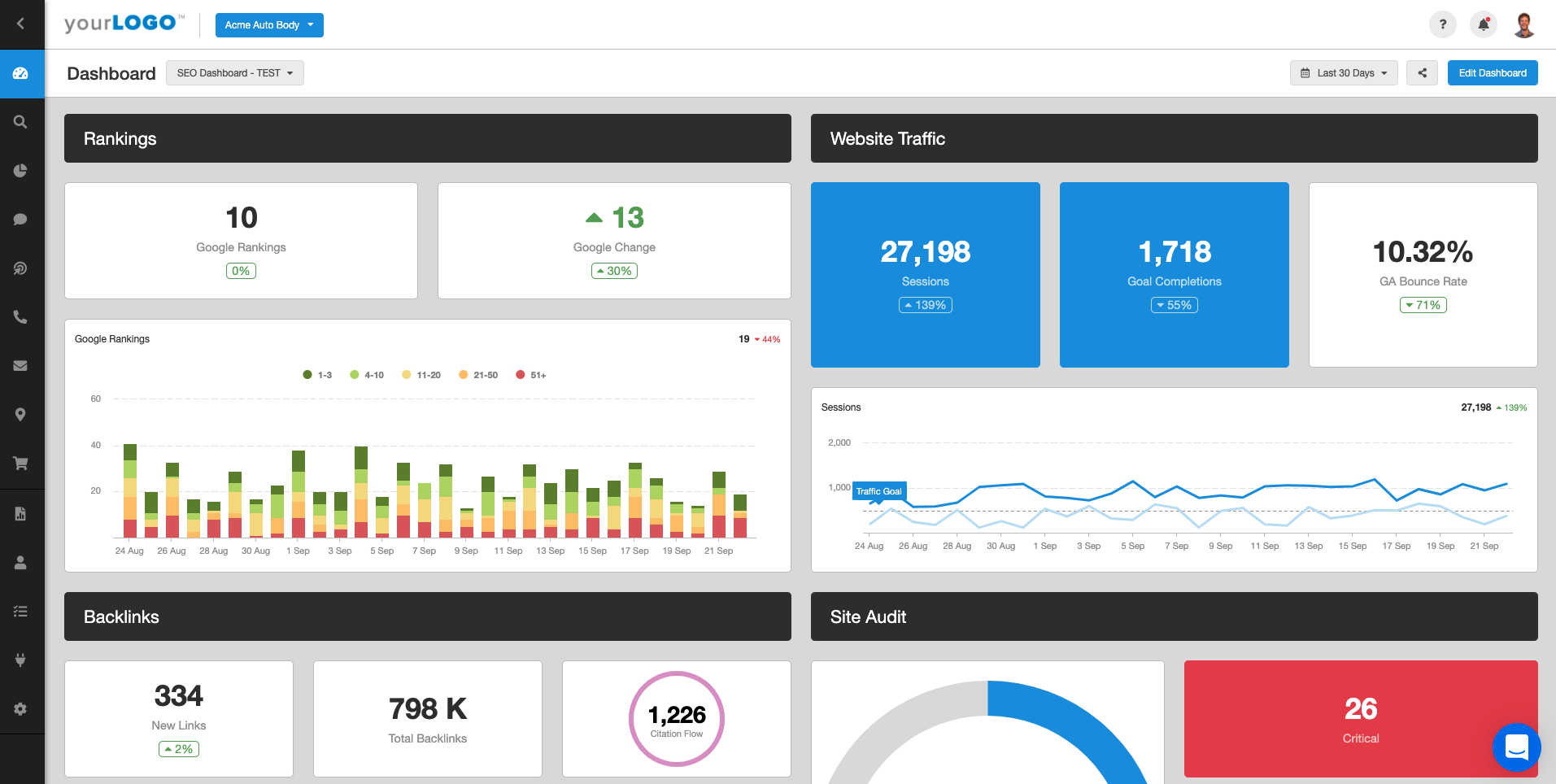Click the 139% badge in Sessions card
Screen dimensions: 1556x784
tap(926, 305)
